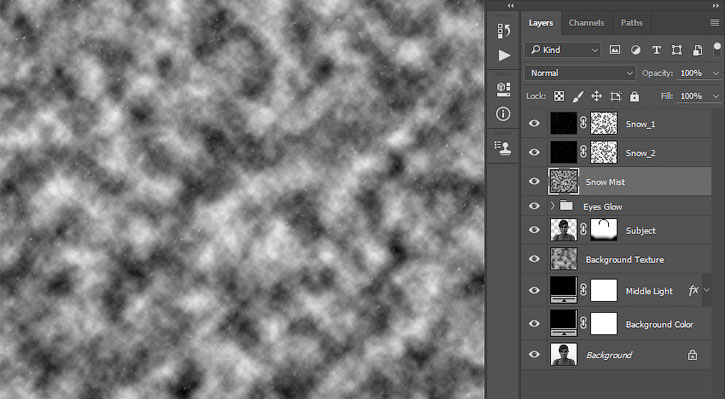Viewport: 725px width, 399px height.
Task: Lock transparent pixels checkerboard icon
Action: 559,96
